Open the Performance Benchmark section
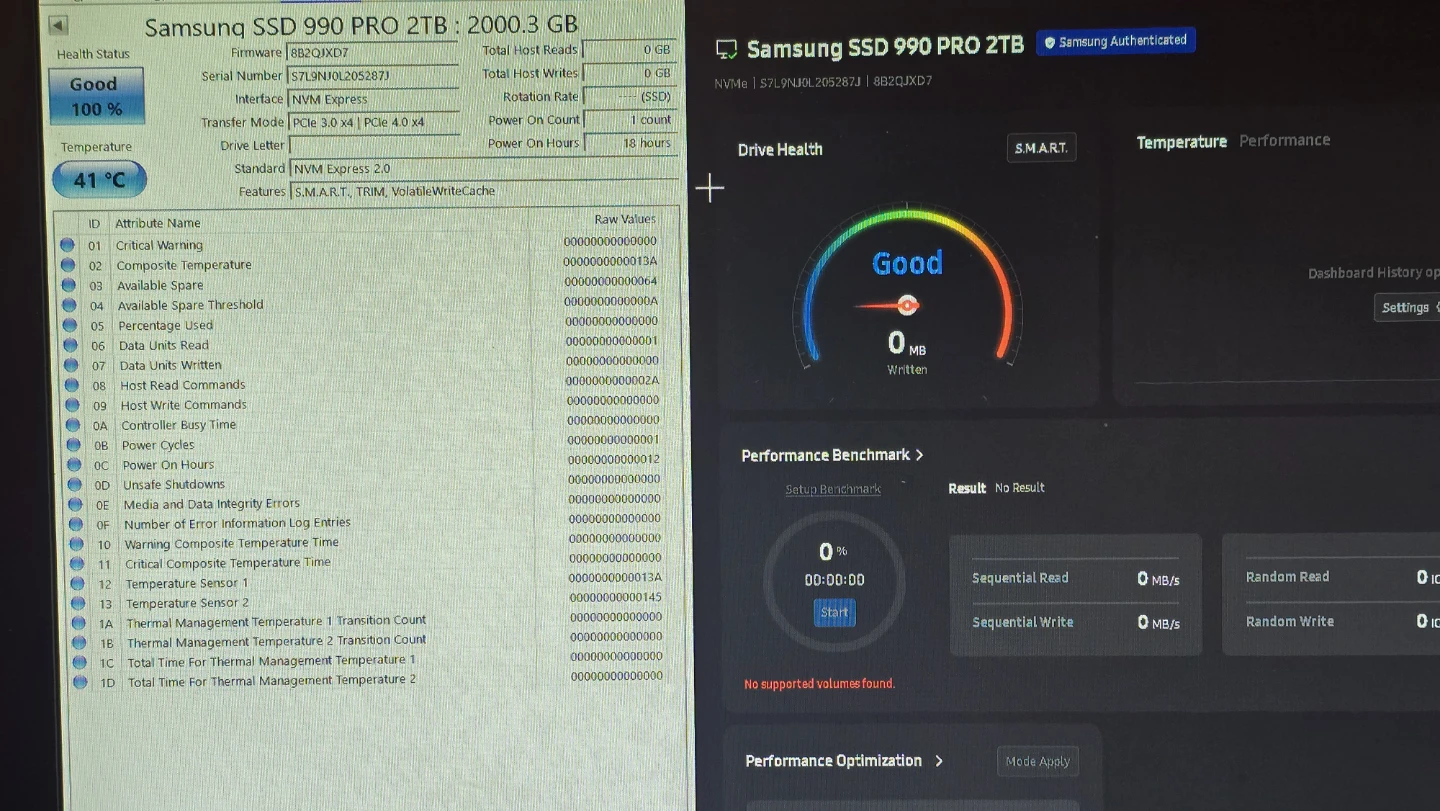1440x811 pixels. pyautogui.click(x=832, y=455)
